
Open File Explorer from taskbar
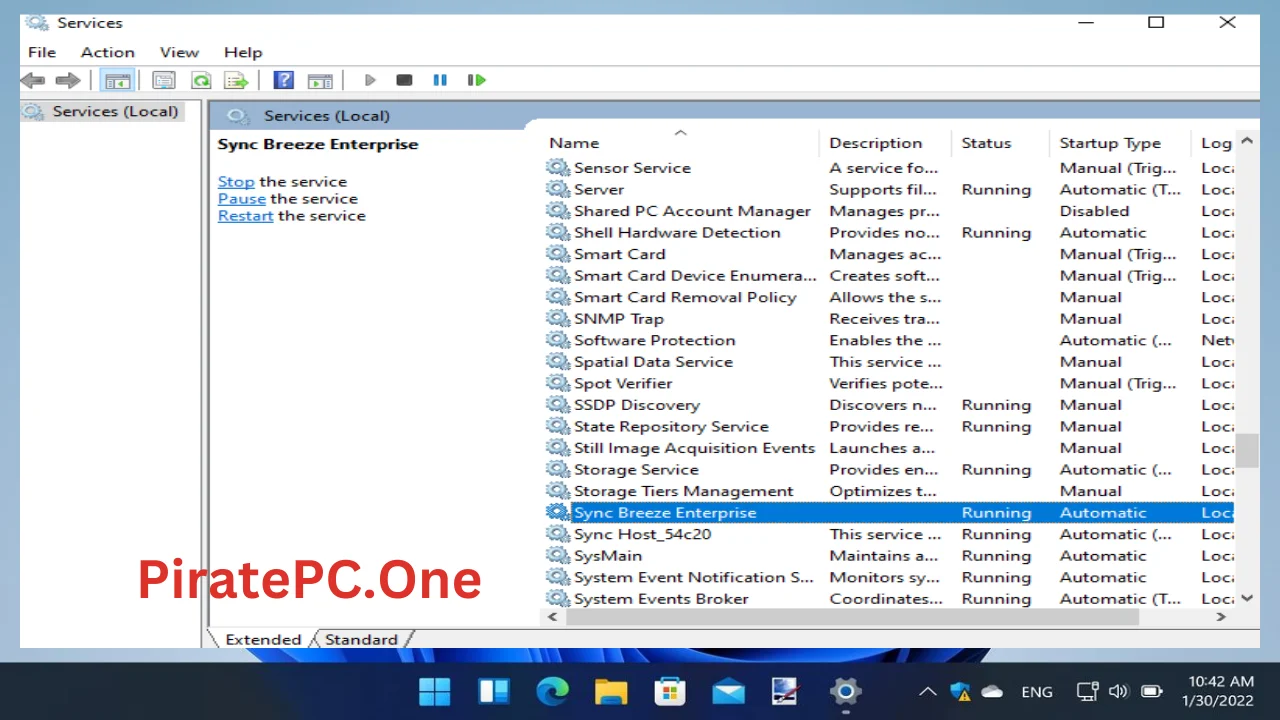pos(611,691)
